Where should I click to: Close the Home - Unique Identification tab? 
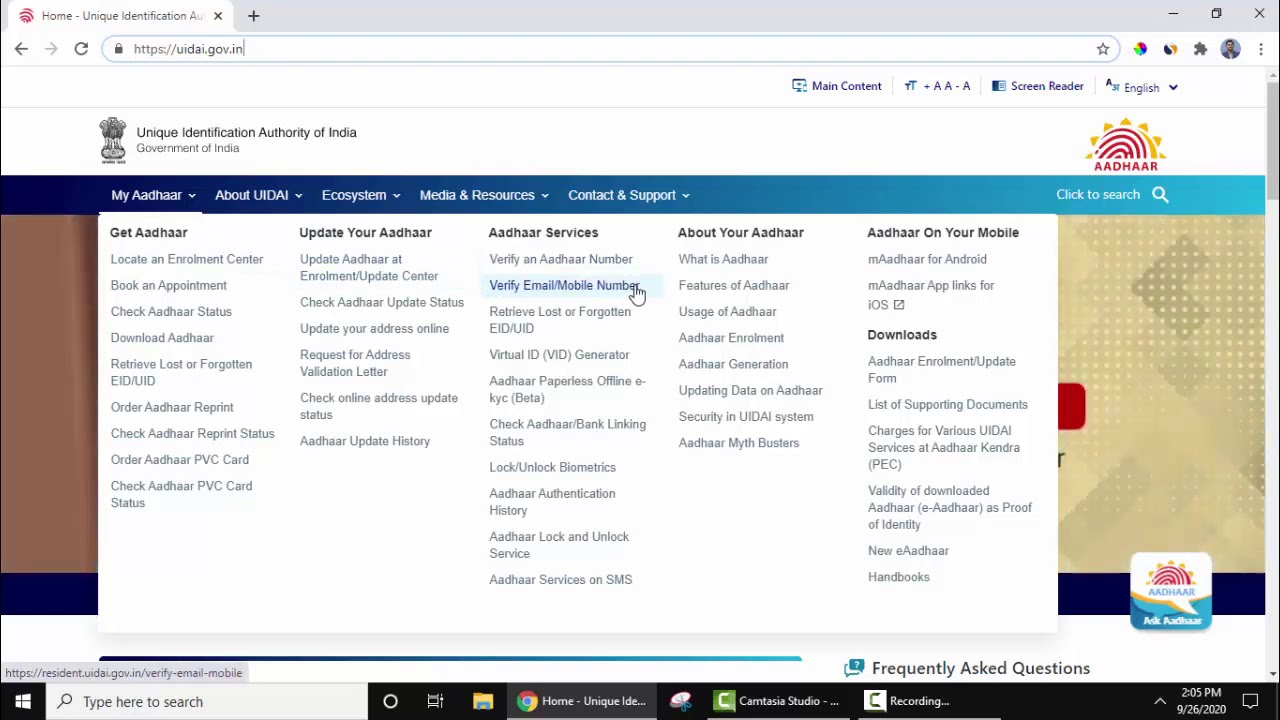click(217, 15)
